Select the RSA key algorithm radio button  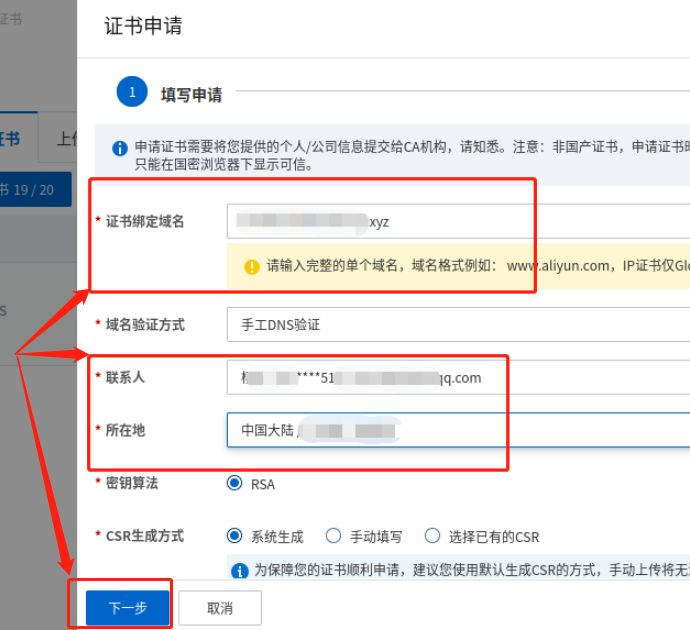coord(235,484)
